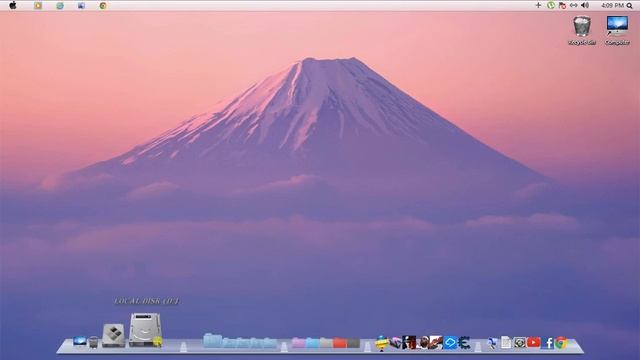640x360 pixels.
Task: Click the gray framed icon left of YouTube
Action: pos(519,342)
